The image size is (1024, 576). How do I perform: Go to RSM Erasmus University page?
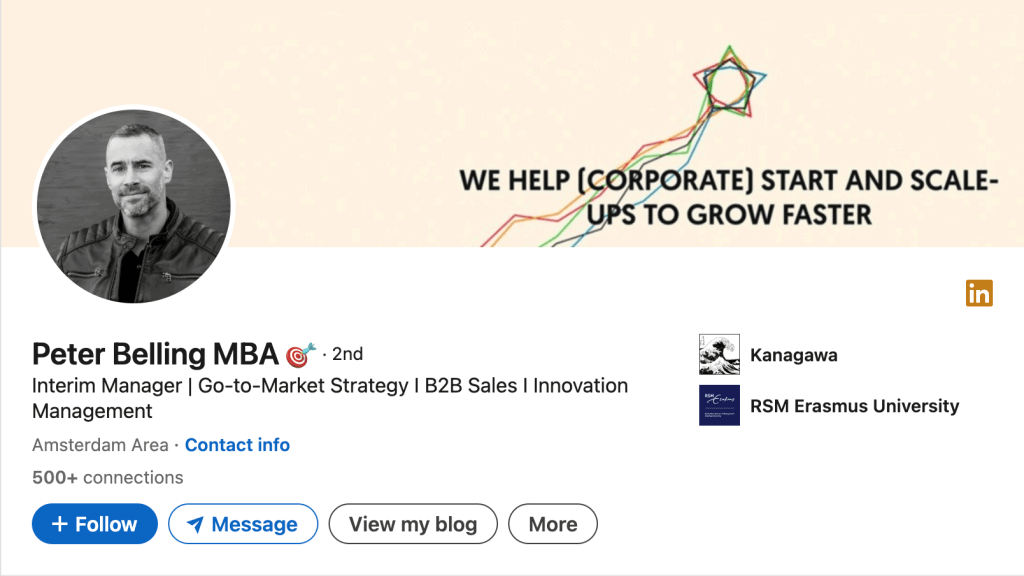point(854,406)
